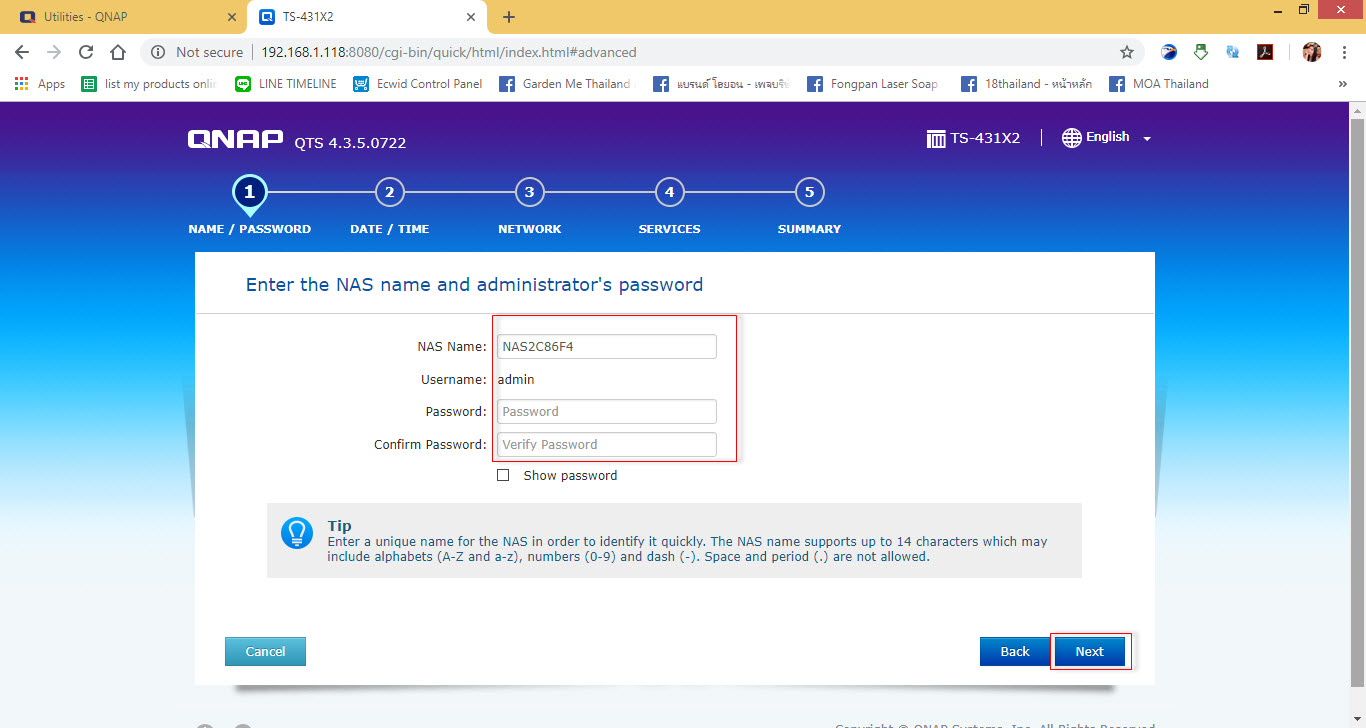Click the Adobe Acrobat extension icon
The image size is (1366, 728).
click(1265, 51)
